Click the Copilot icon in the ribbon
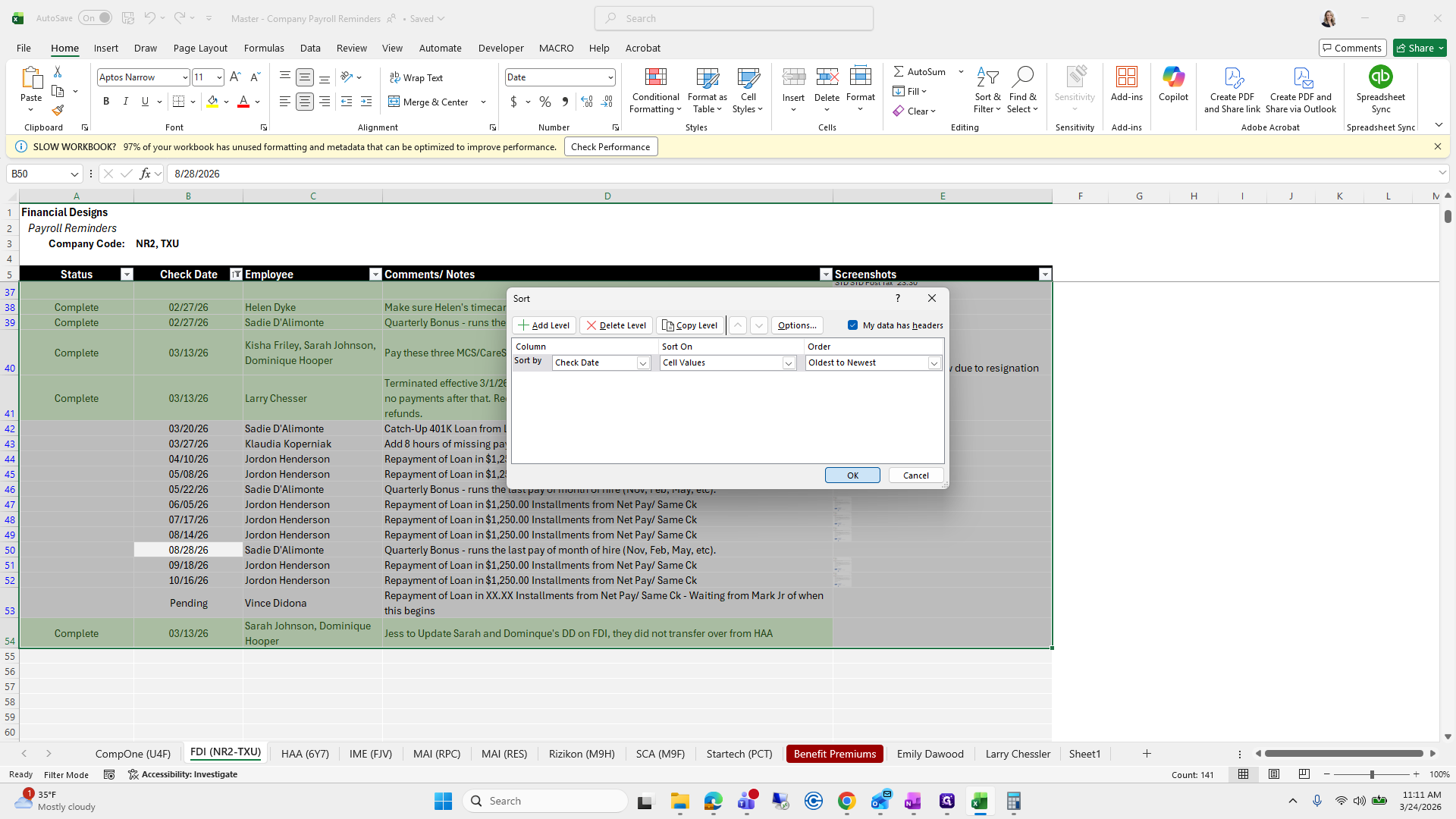1456x819 pixels. 1173,77
